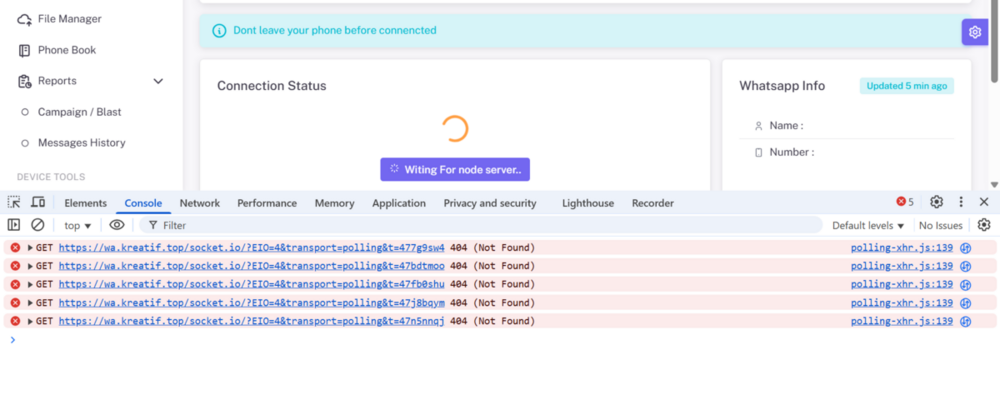1000x405 pixels.
Task: Click the No Issues indicator
Action: click(x=941, y=225)
